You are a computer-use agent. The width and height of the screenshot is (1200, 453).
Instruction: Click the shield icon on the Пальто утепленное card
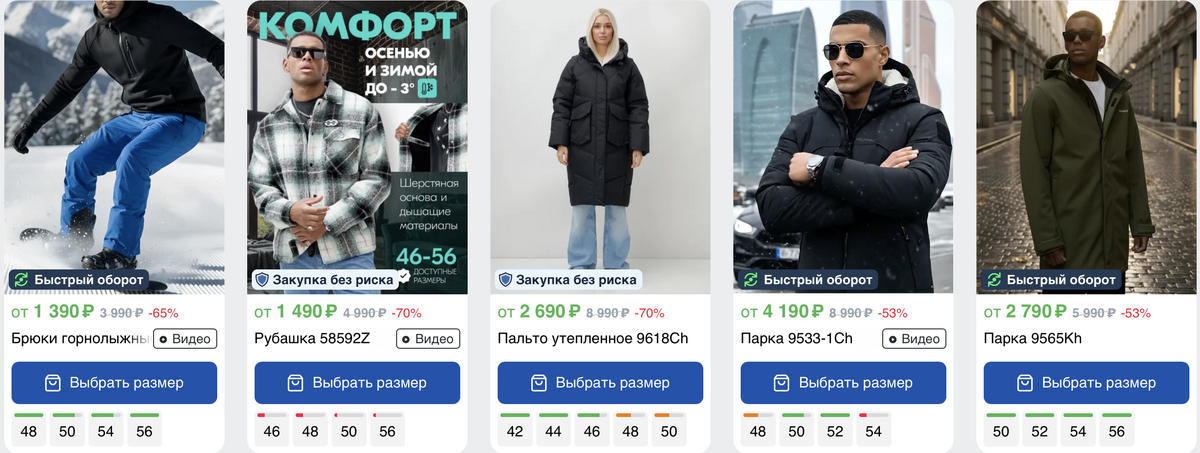click(x=506, y=280)
